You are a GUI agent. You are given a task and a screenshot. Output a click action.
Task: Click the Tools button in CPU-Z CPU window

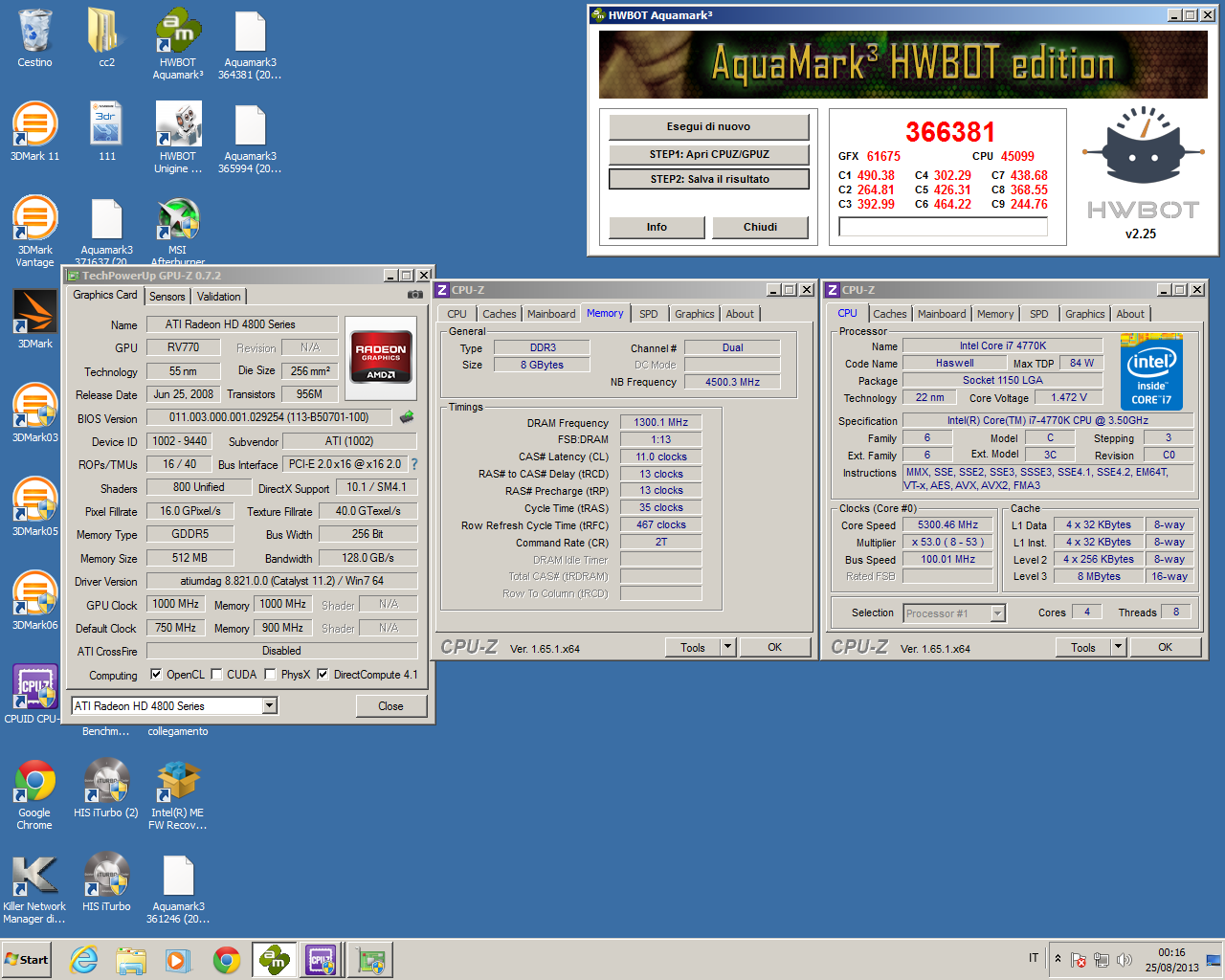(1083, 648)
